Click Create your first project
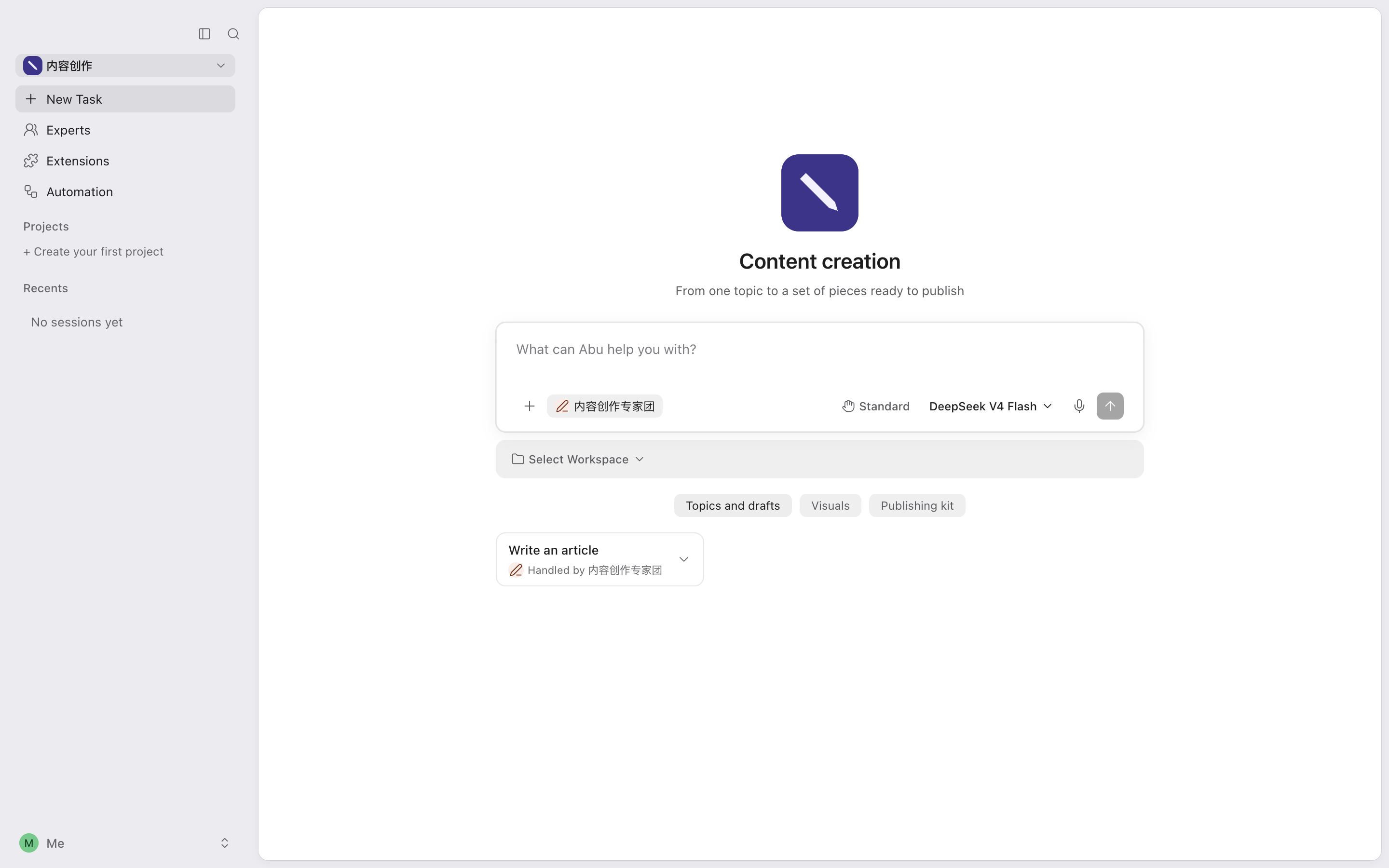This screenshot has height=868, width=1389. click(x=93, y=251)
